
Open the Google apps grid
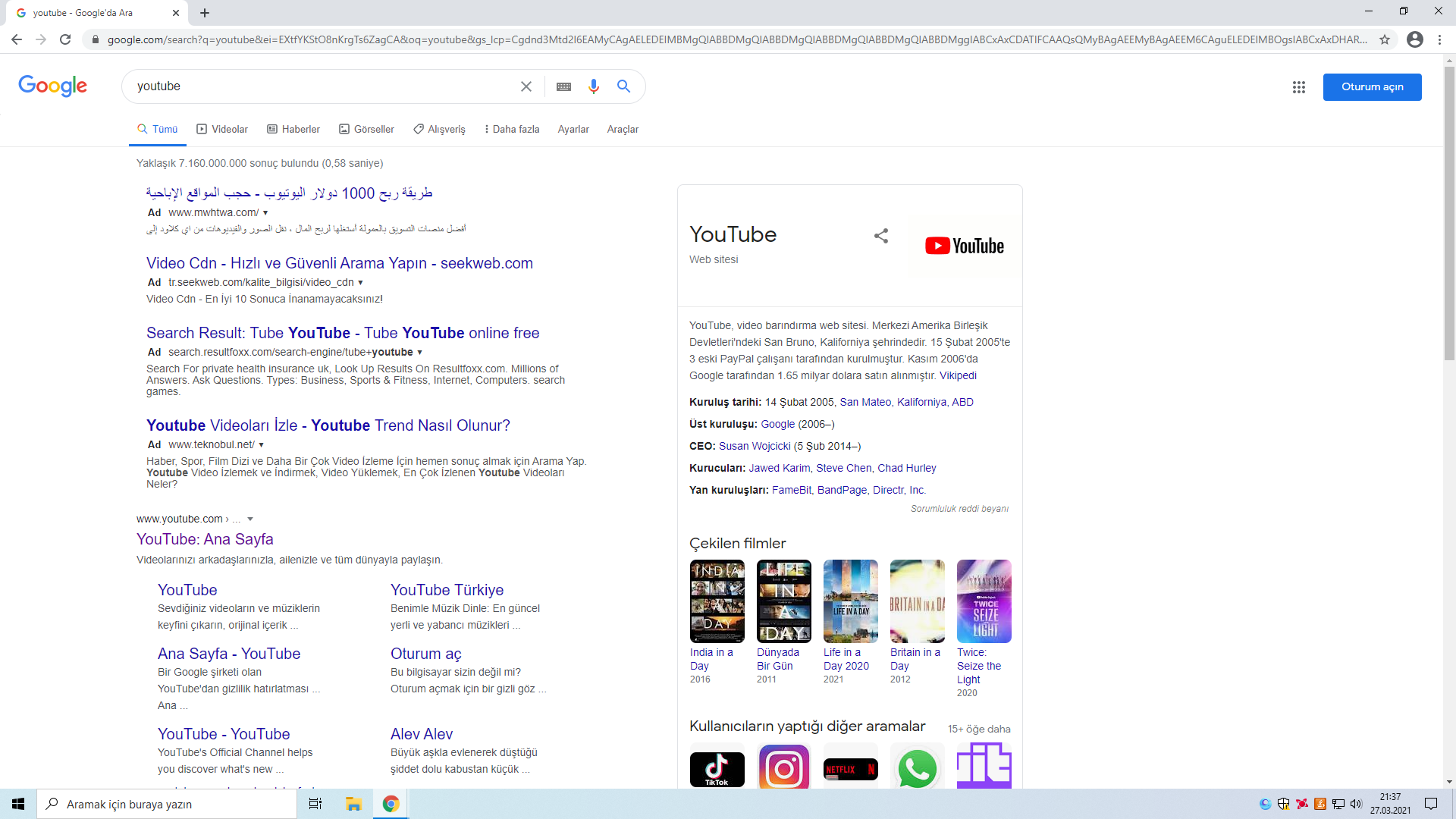click(1299, 87)
